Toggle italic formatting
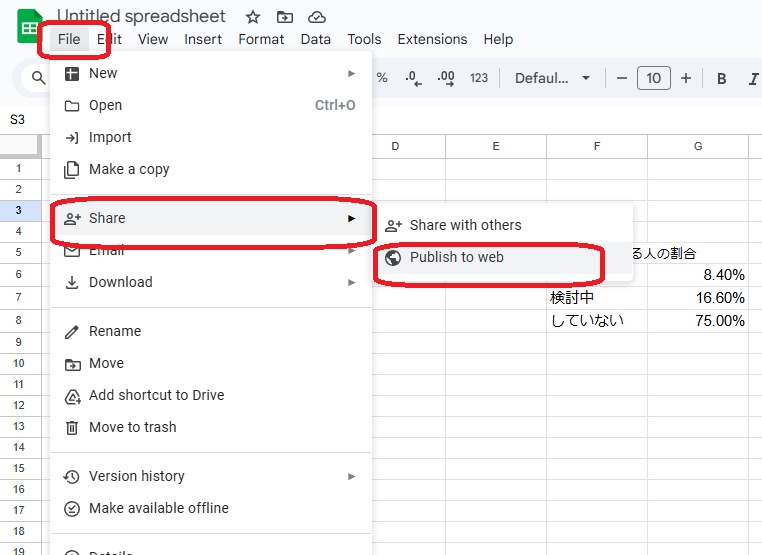Viewport: 762px width, 555px height. 753,78
